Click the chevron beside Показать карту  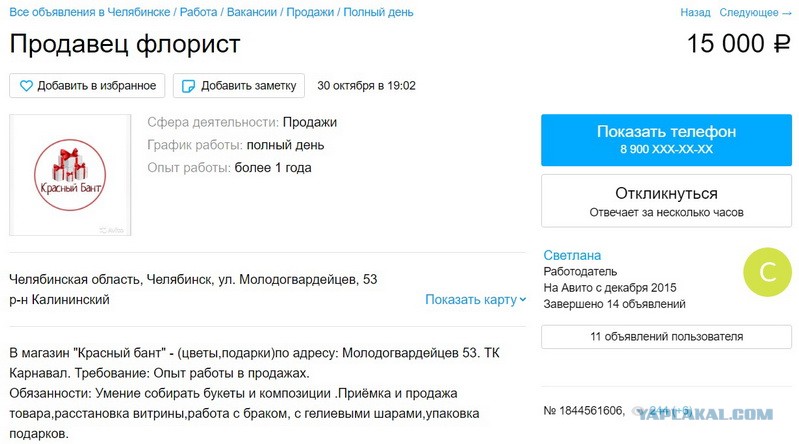(x=522, y=300)
